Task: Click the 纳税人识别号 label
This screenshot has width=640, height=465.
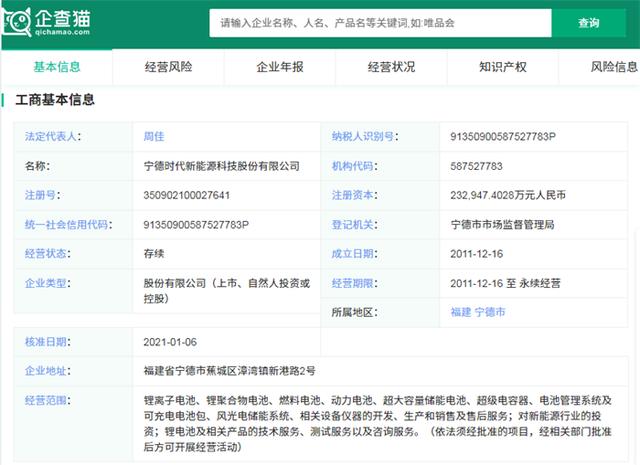Action: point(363,136)
